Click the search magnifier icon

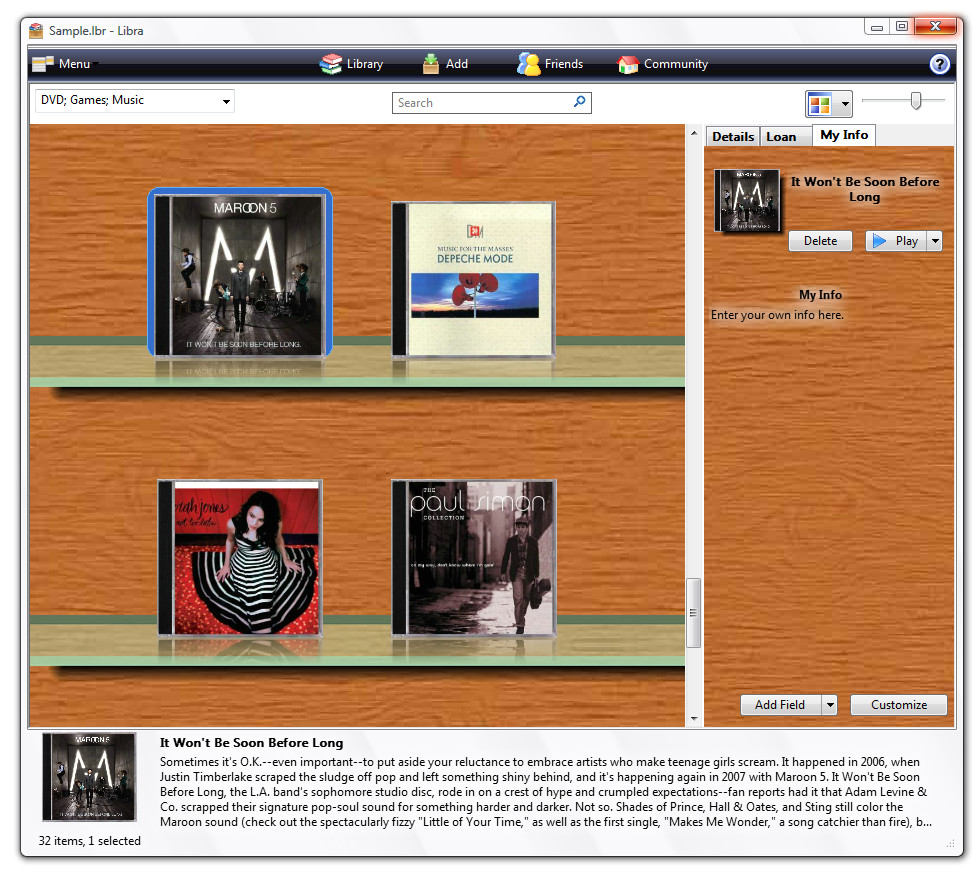[579, 101]
